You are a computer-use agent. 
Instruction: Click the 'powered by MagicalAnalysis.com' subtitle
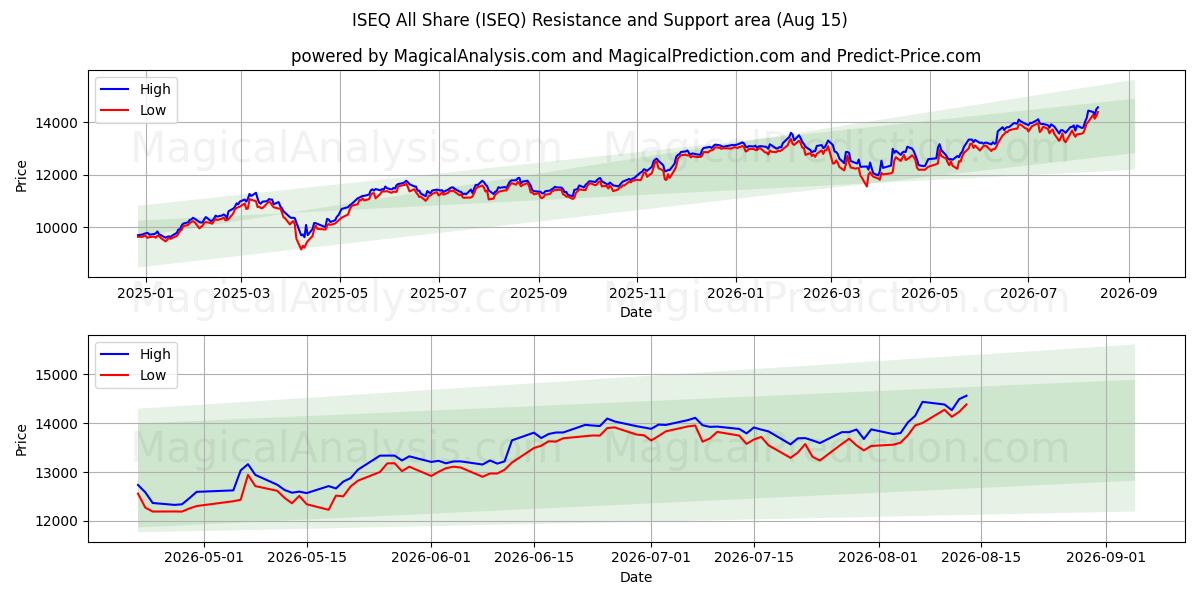click(x=636, y=56)
